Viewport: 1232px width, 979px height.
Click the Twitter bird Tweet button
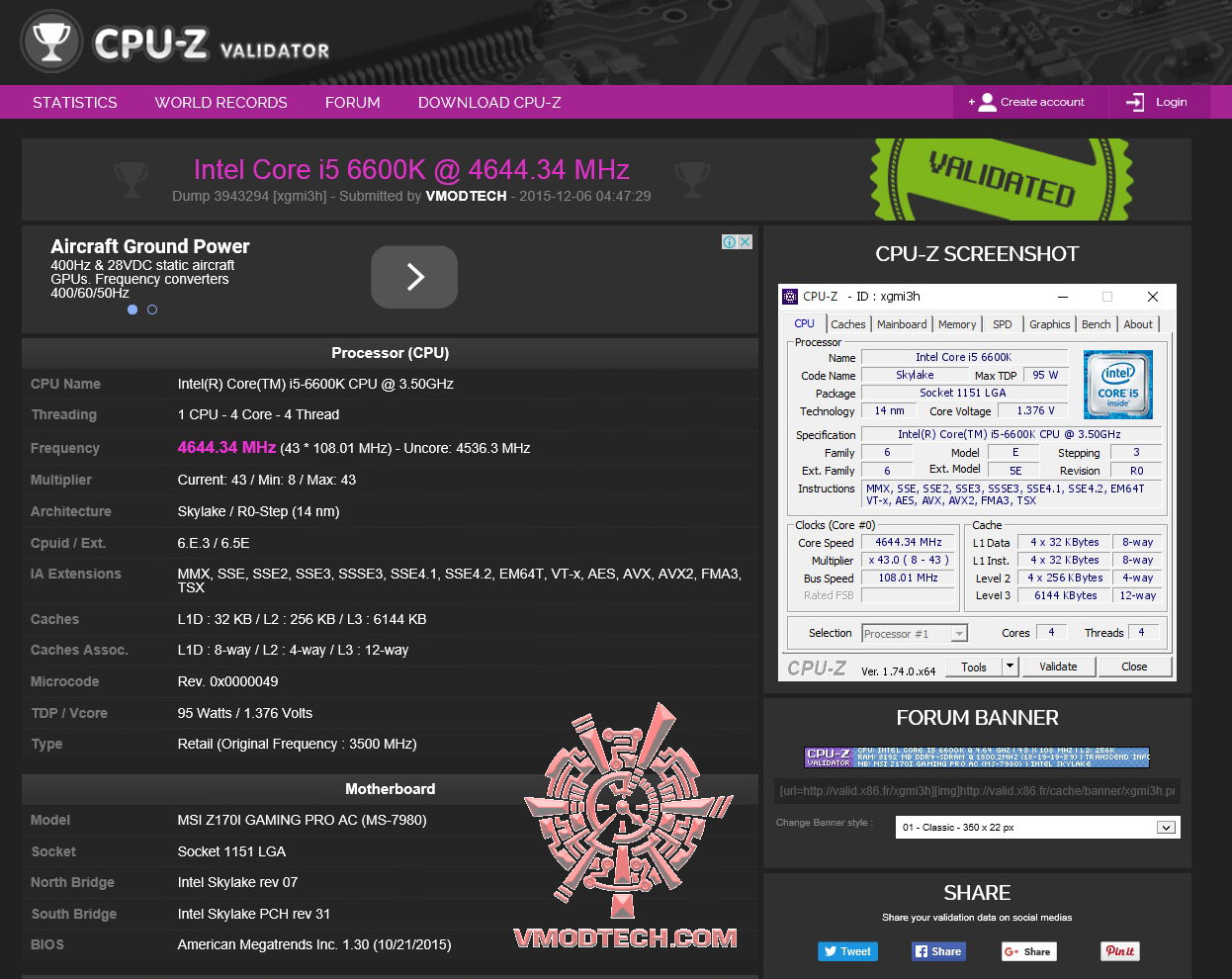847,951
